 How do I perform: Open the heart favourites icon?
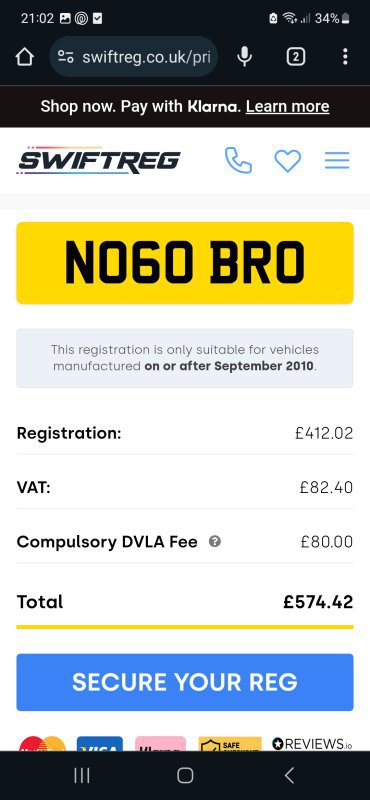click(288, 161)
